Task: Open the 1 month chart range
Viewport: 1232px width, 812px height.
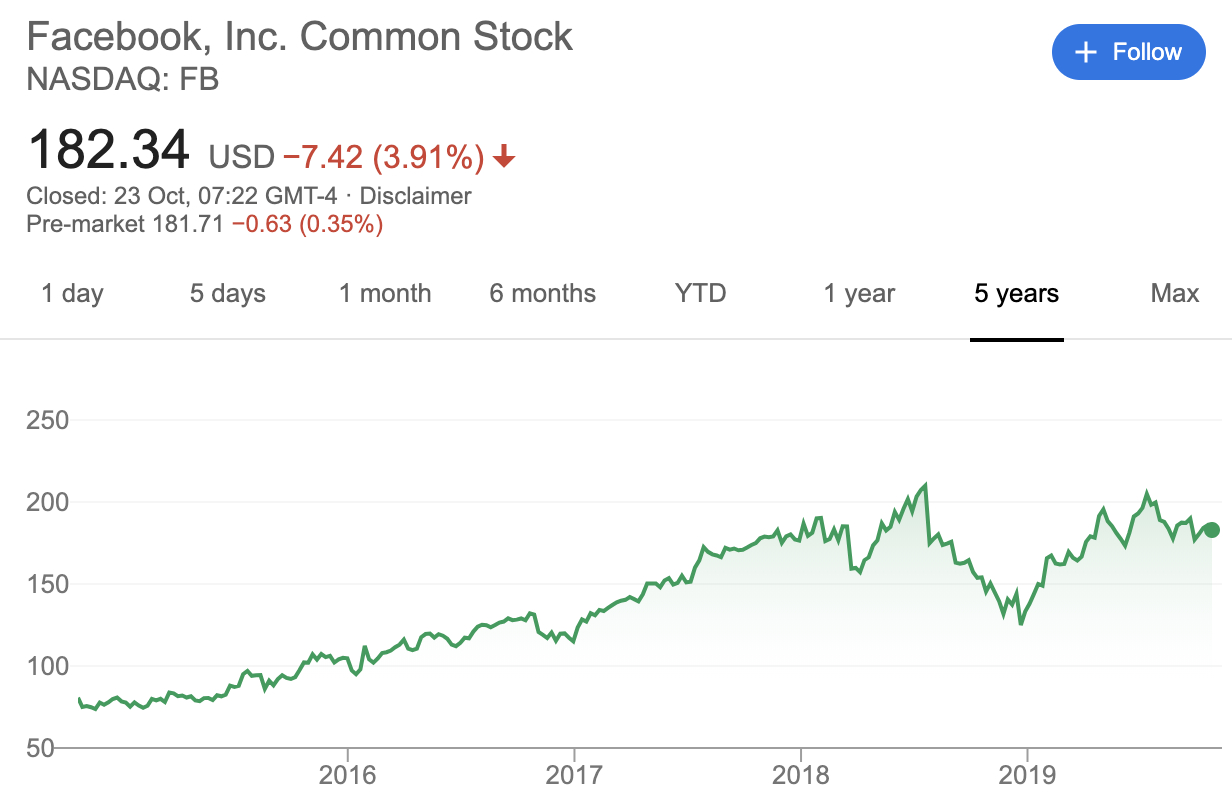Action: (x=385, y=293)
